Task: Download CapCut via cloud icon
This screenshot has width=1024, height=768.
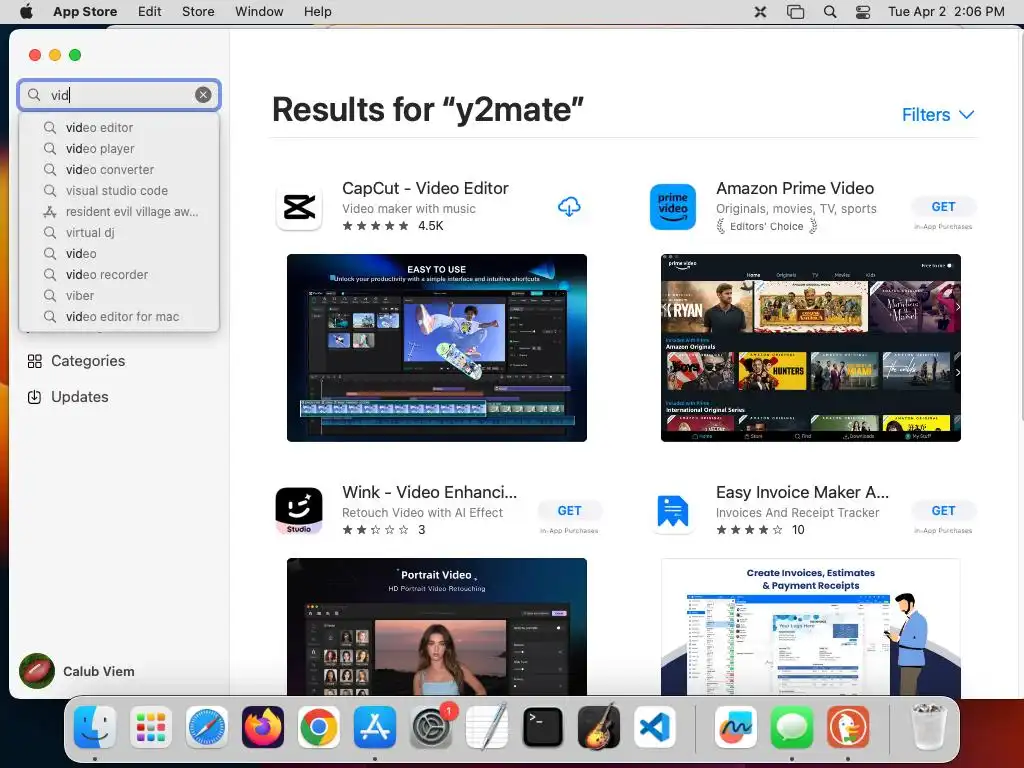Action: point(569,207)
